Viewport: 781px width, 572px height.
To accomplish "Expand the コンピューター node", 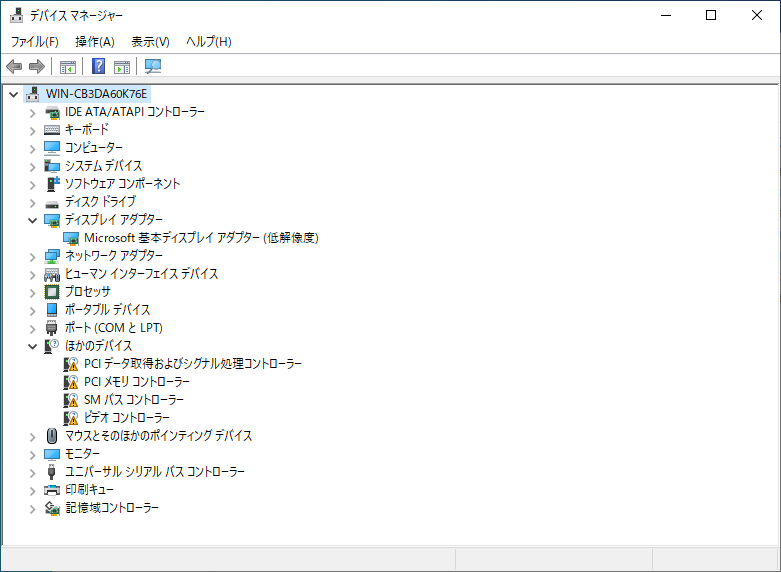I will tap(32, 149).
